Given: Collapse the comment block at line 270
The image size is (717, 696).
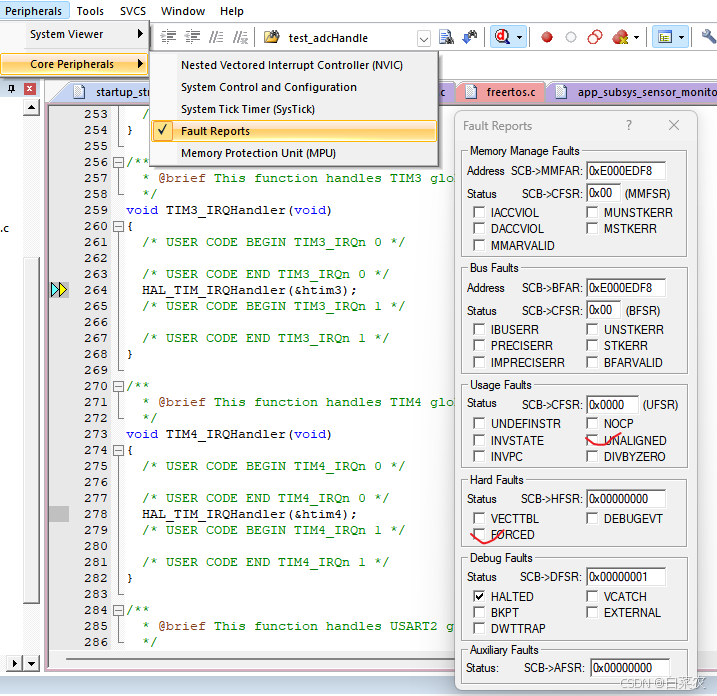Looking at the screenshot, I should pyautogui.click(x=118, y=386).
